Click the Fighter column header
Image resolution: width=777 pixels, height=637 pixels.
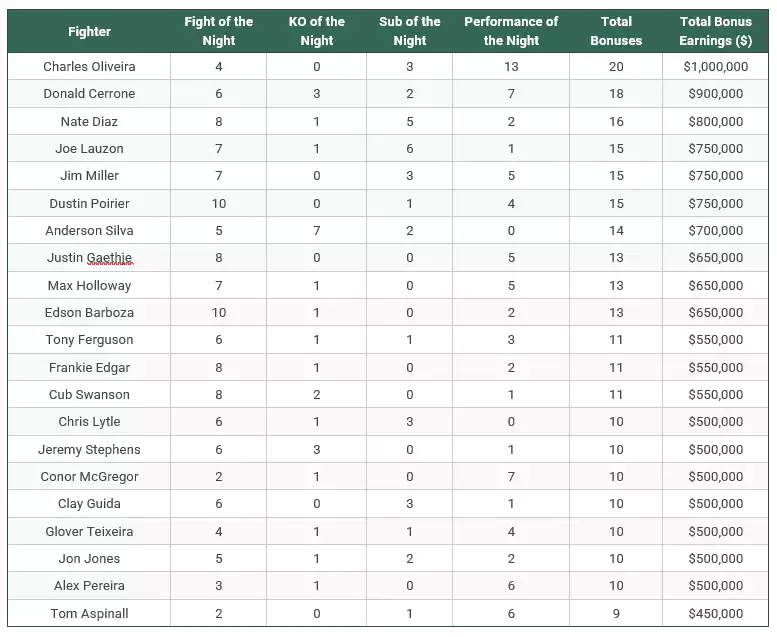[x=89, y=31]
